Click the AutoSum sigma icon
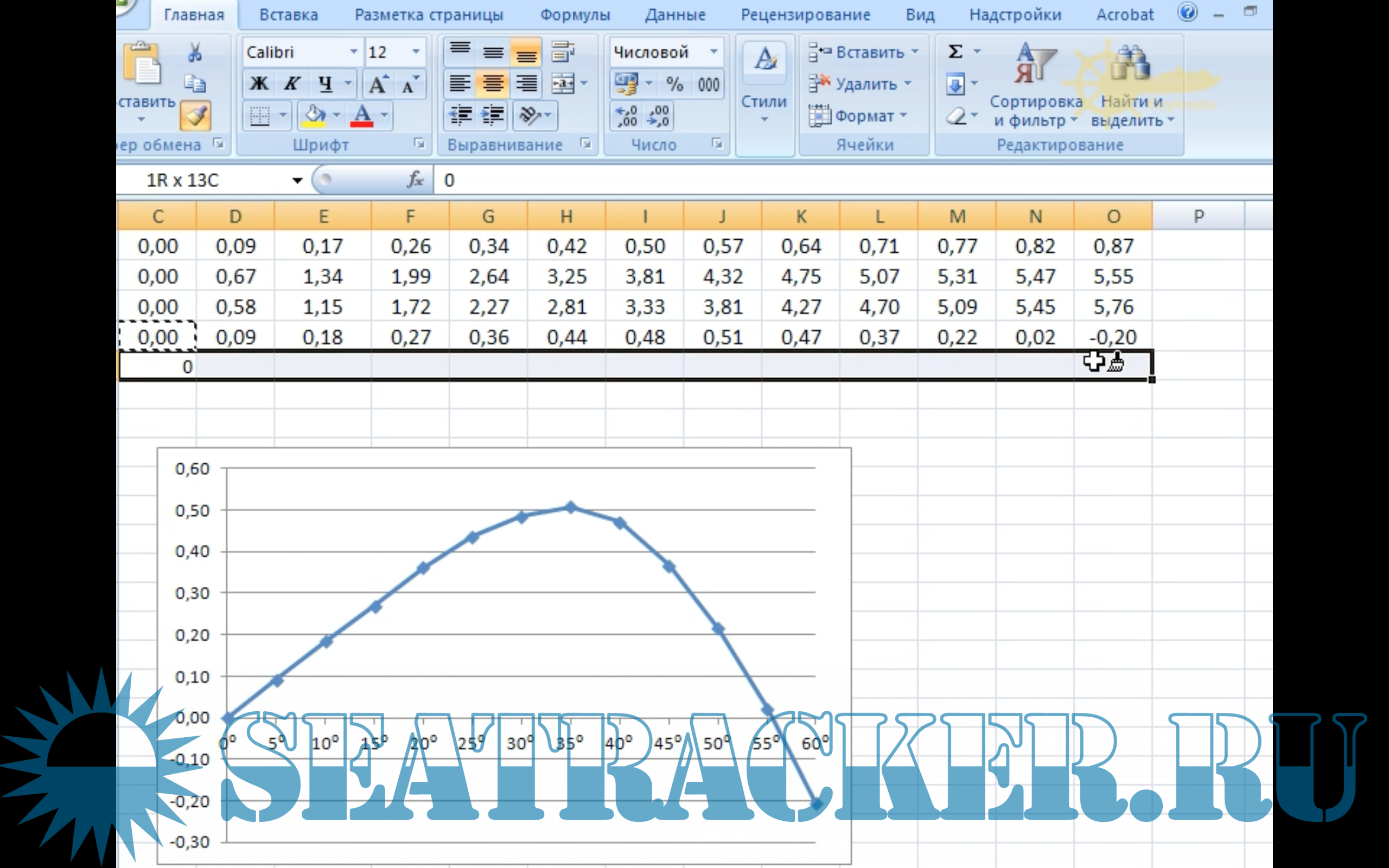The width and height of the screenshot is (1389, 868). pyautogui.click(x=955, y=52)
